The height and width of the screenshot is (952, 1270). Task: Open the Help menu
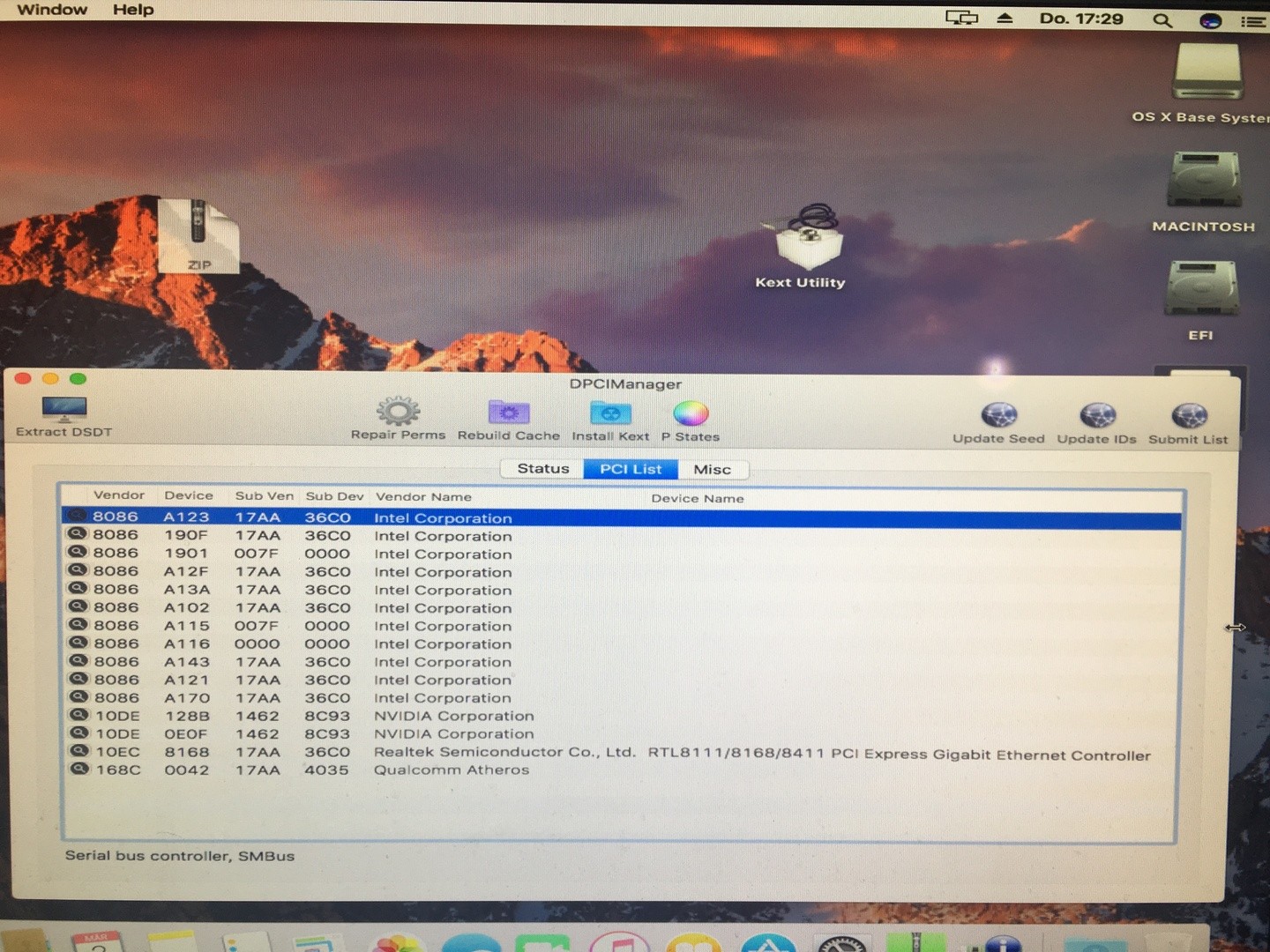click(133, 10)
